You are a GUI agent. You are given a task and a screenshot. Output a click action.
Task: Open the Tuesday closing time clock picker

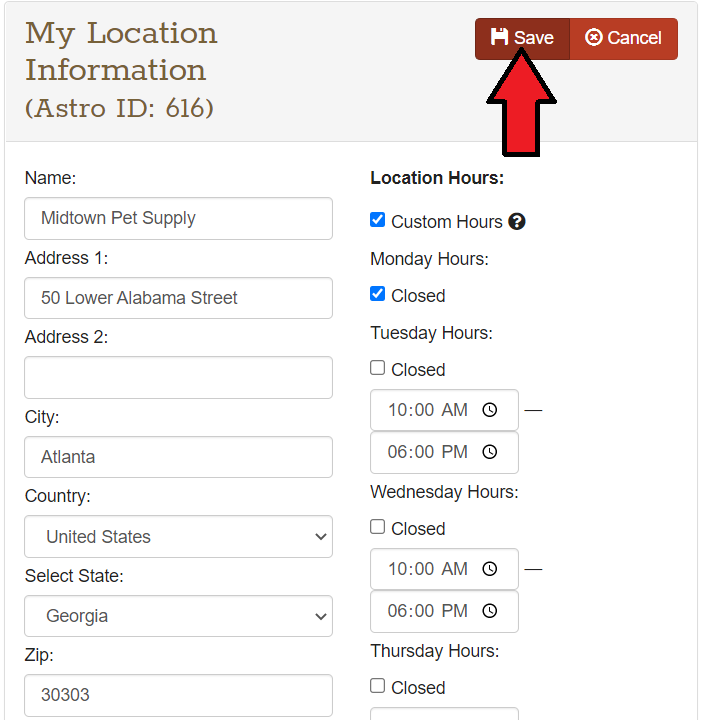[x=490, y=452]
